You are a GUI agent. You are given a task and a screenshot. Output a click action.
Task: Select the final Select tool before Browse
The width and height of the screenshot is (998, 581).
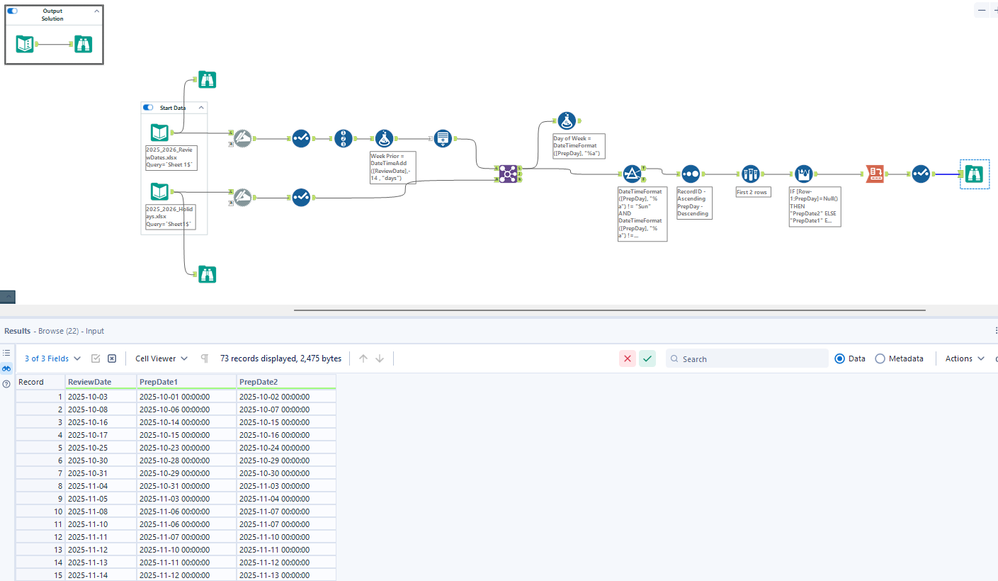click(x=921, y=174)
